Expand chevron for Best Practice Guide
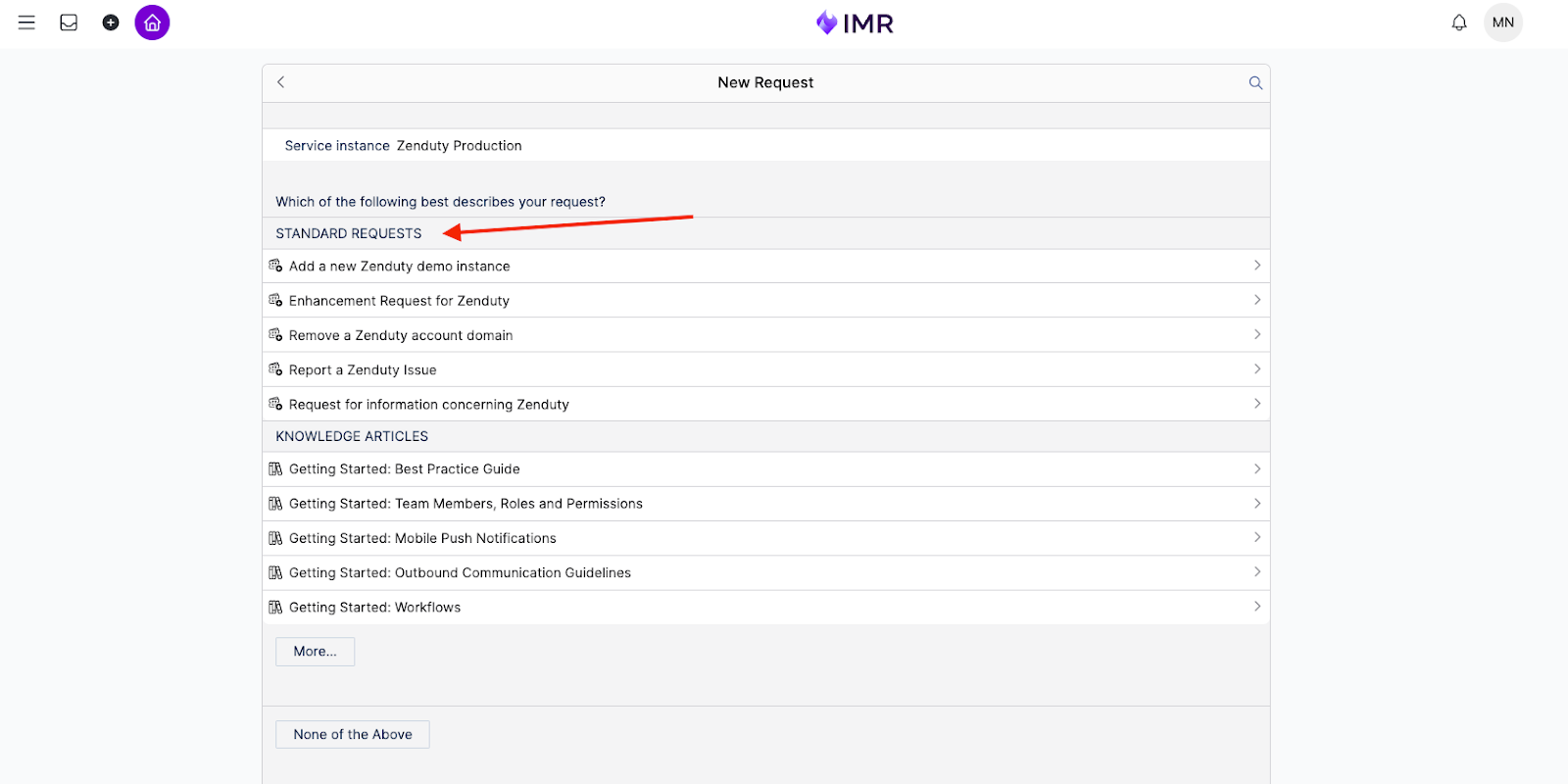 click(x=1257, y=469)
